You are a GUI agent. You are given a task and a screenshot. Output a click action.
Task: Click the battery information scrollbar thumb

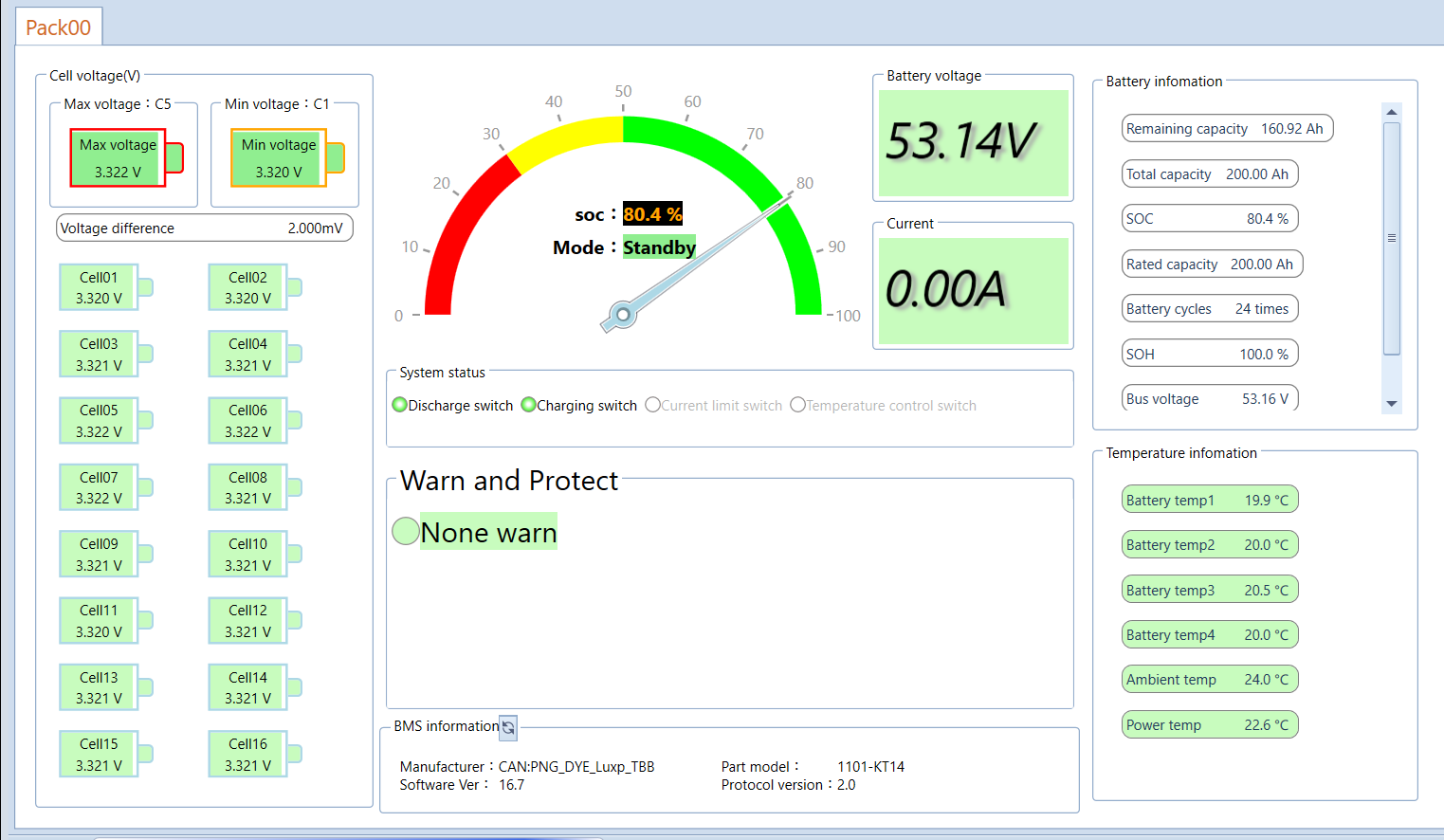tap(1392, 238)
